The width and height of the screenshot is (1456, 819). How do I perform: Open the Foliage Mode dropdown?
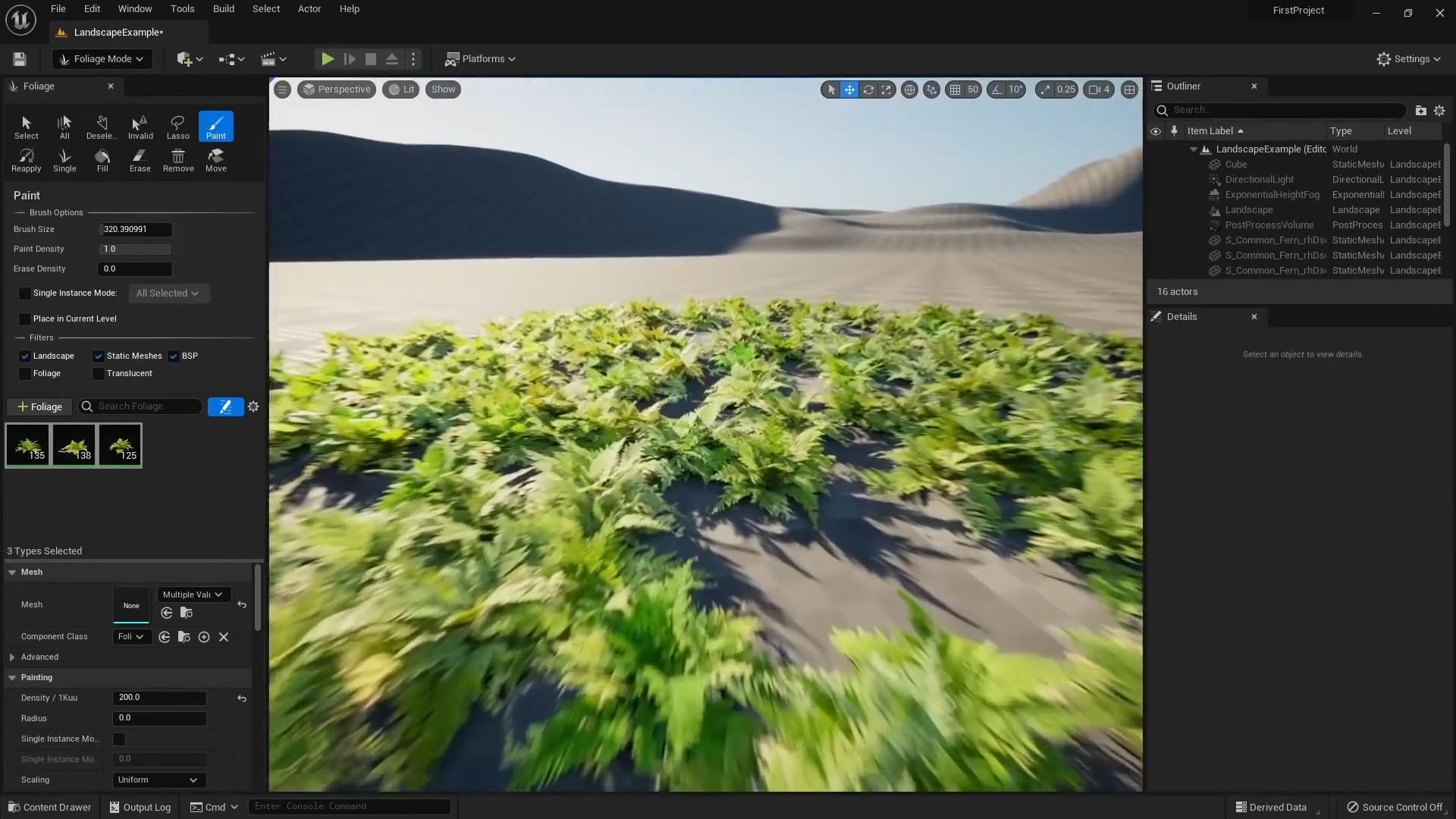point(102,59)
